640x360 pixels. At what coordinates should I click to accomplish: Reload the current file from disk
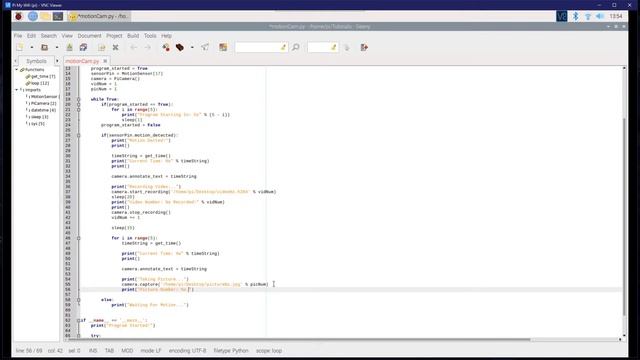tap(102, 47)
